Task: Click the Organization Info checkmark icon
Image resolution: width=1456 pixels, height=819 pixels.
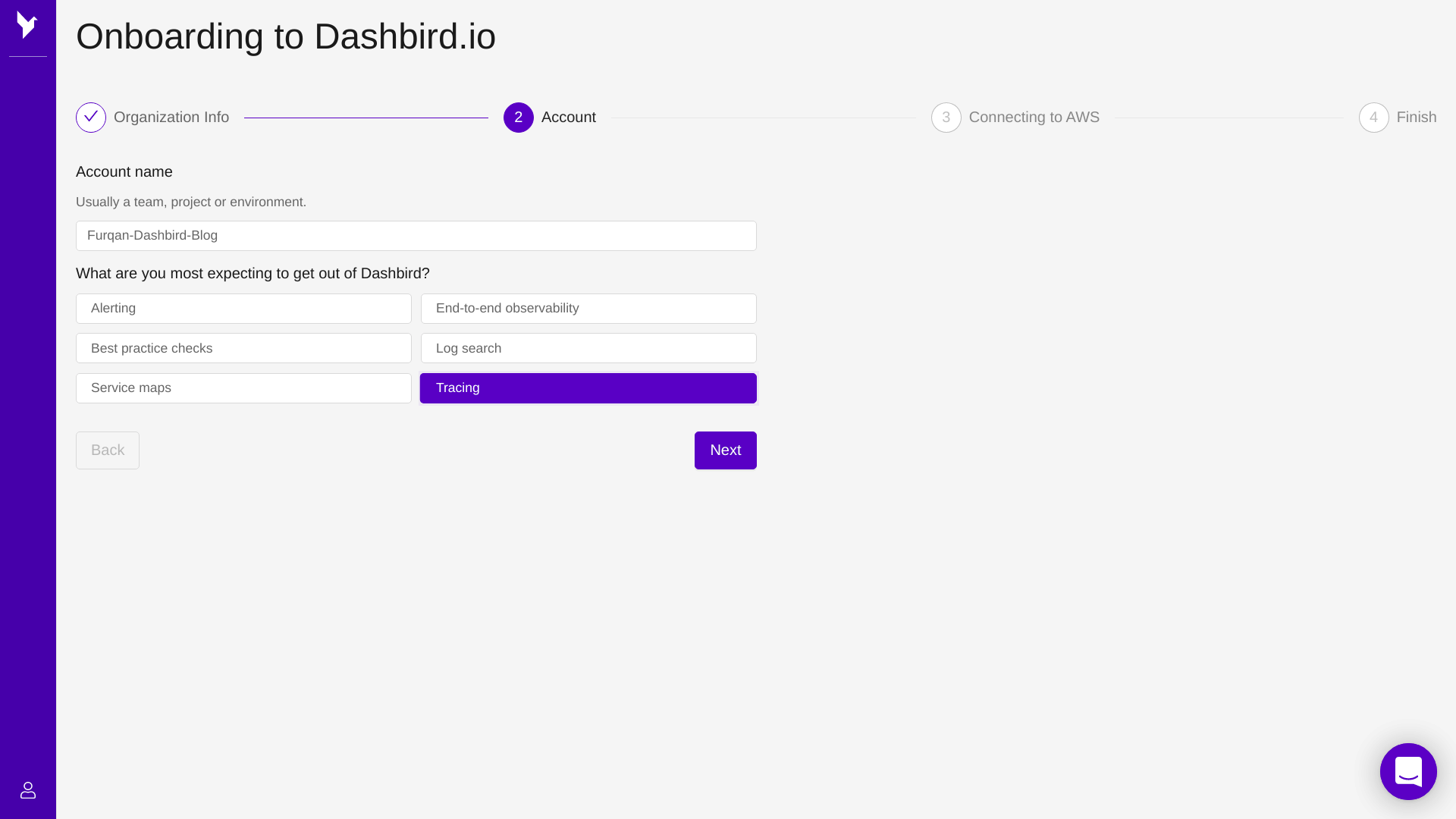Action: pyautogui.click(x=91, y=117)
